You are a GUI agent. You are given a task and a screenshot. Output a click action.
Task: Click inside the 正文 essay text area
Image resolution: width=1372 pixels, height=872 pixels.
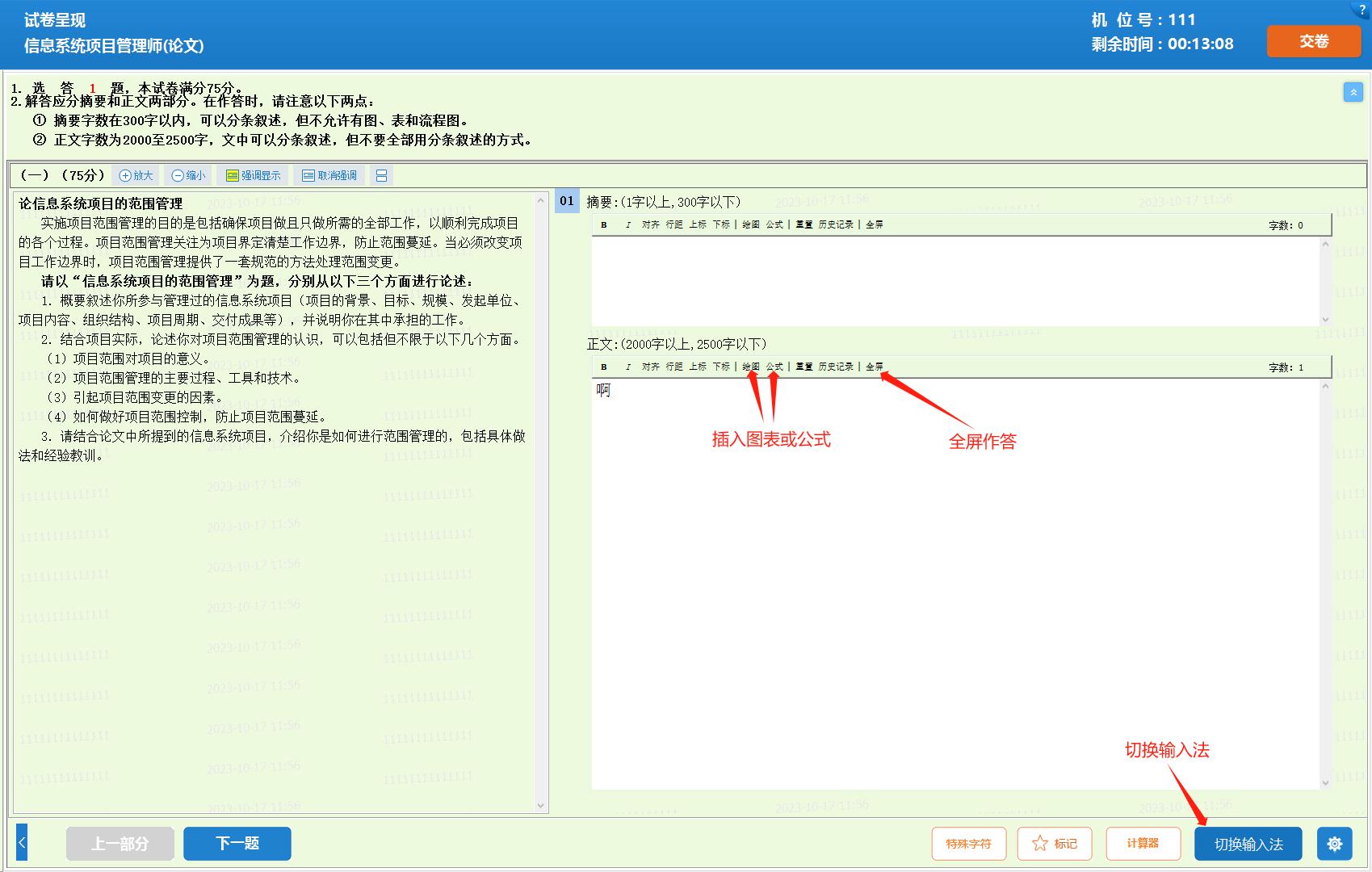tap(955, 584)
